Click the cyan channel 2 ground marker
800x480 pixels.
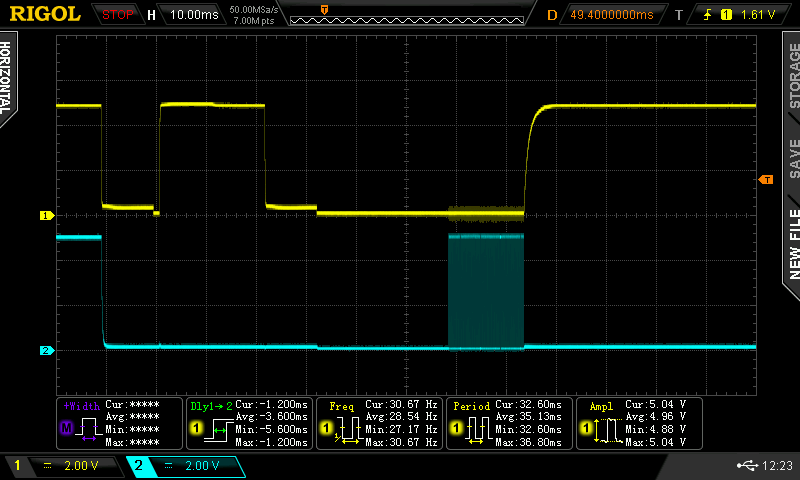47,350
